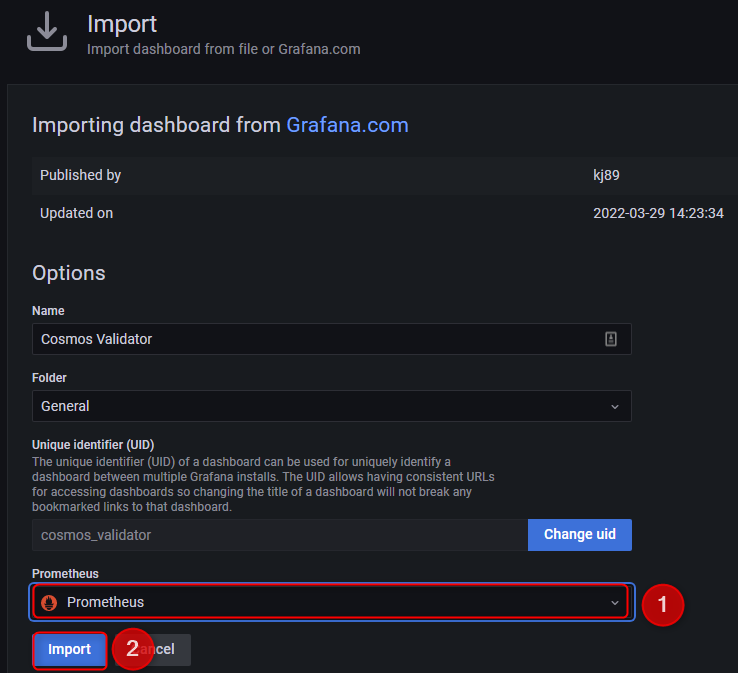Click the blue Import button

[x=70, y=650]
